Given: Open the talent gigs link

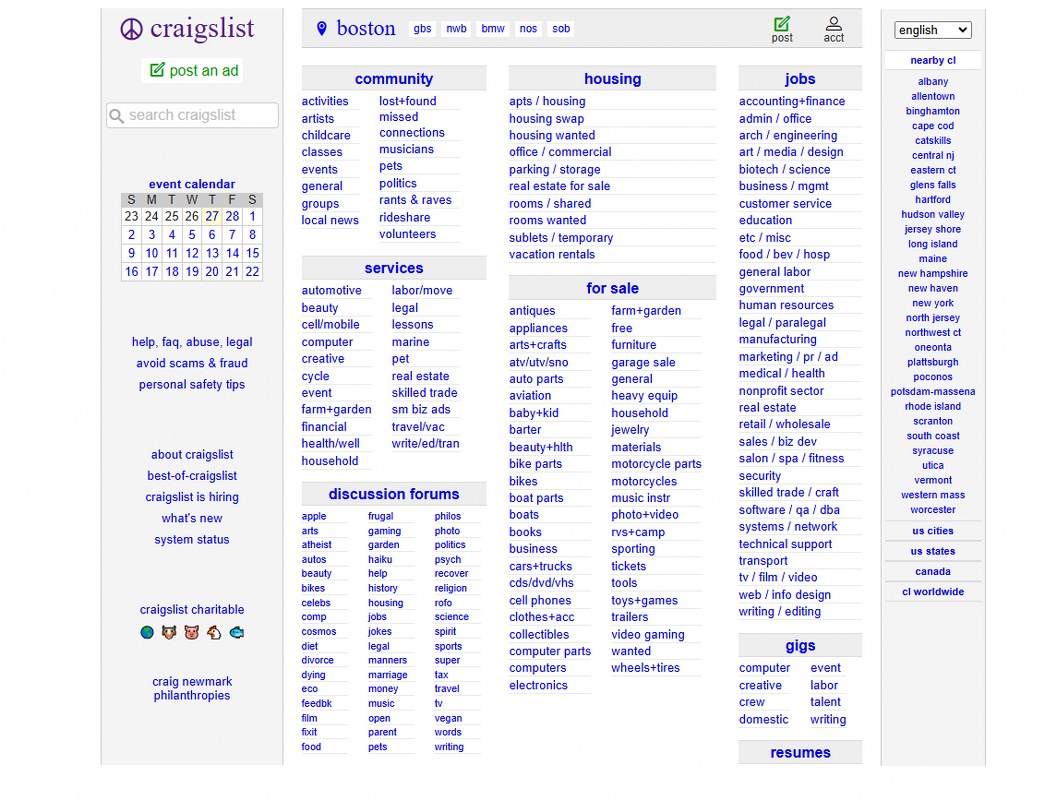Looking at the screenshot, I should coord(825,702).
